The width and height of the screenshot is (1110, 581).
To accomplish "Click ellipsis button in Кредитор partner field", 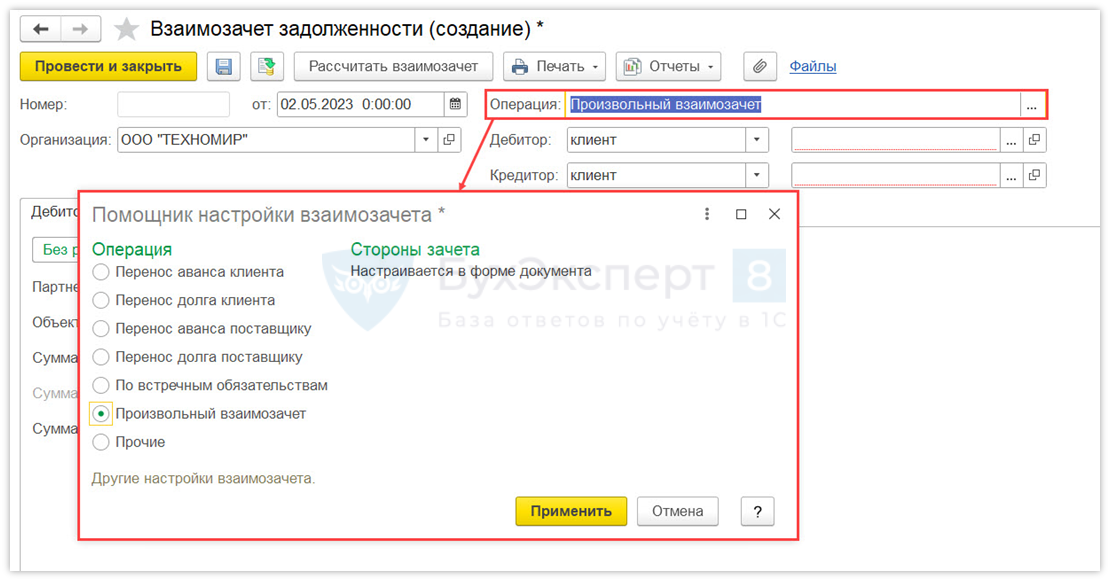I will [1011, 176].
